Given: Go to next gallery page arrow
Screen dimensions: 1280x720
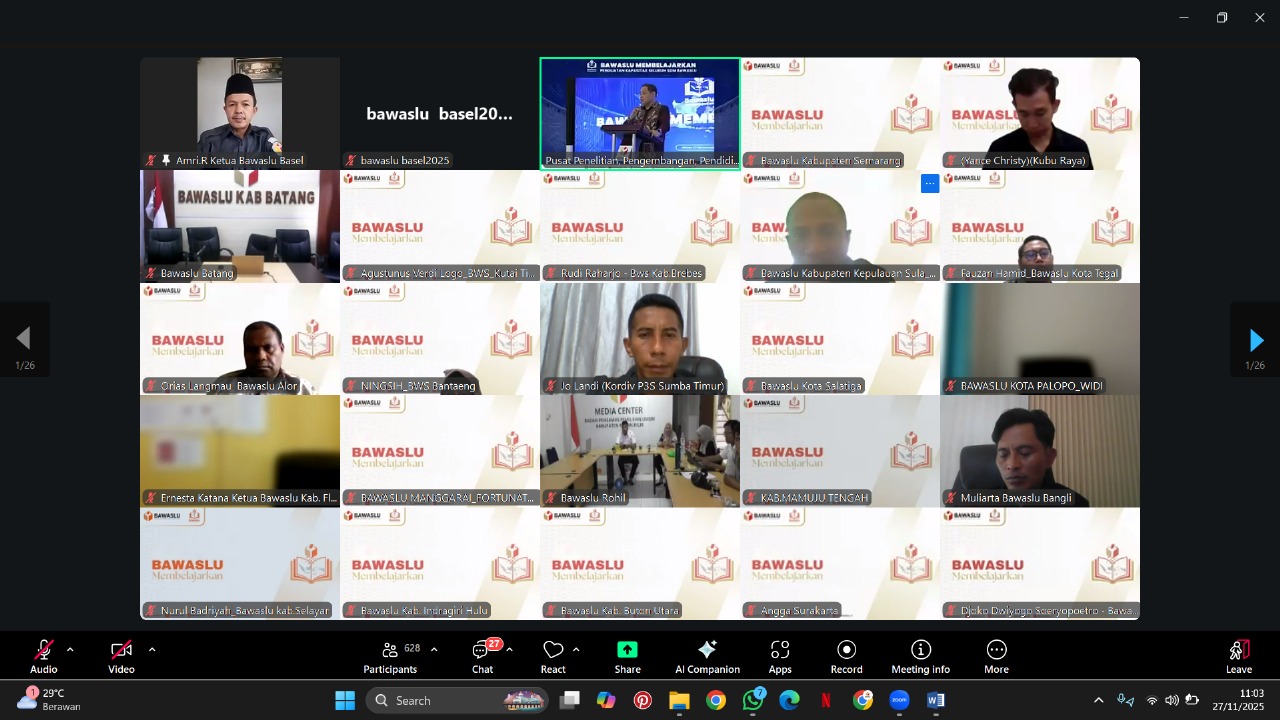Looking at the screenshot, I should pyautogui.click(x=1255, y=340).
